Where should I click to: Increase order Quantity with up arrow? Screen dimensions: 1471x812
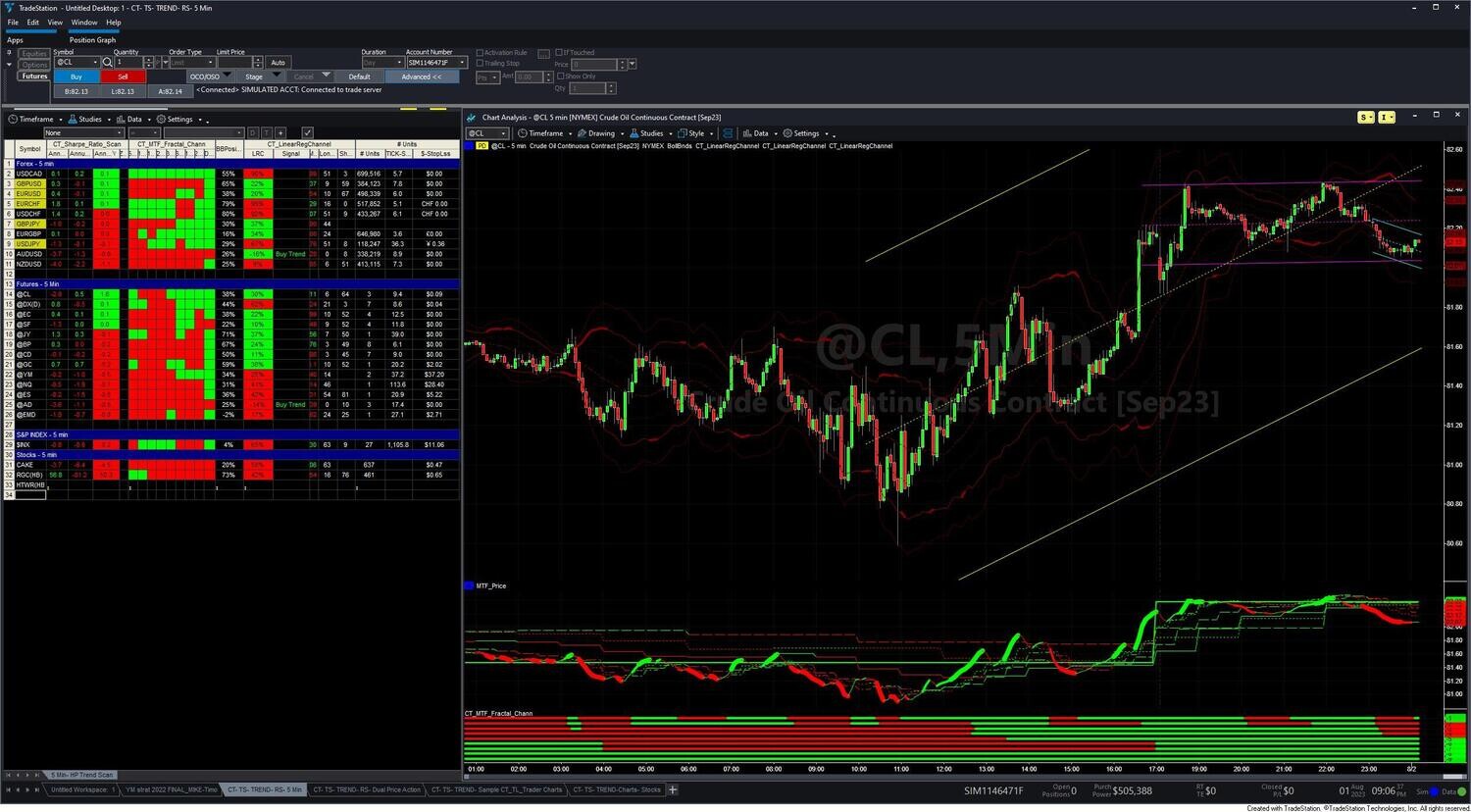pos(148,60)
